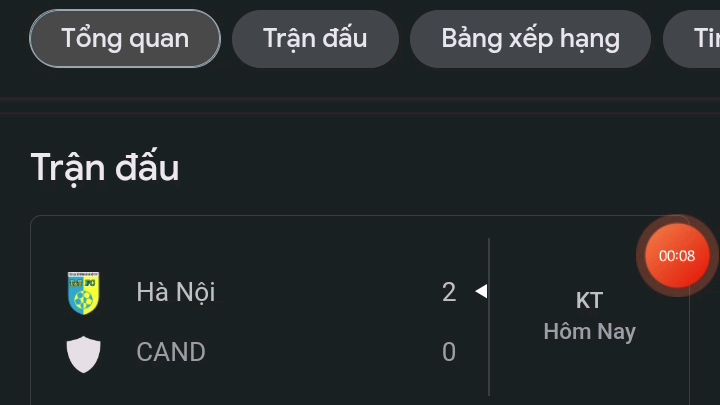Click the KT match status label

(x=589, y=301)
